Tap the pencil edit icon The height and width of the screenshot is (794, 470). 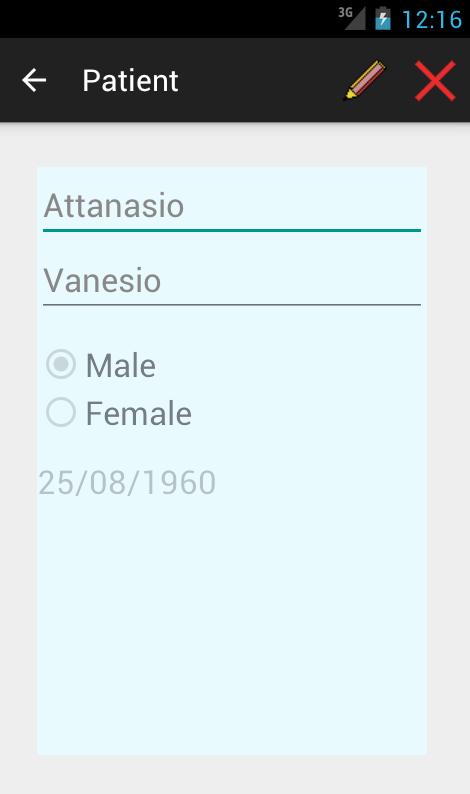coord(365,80)
